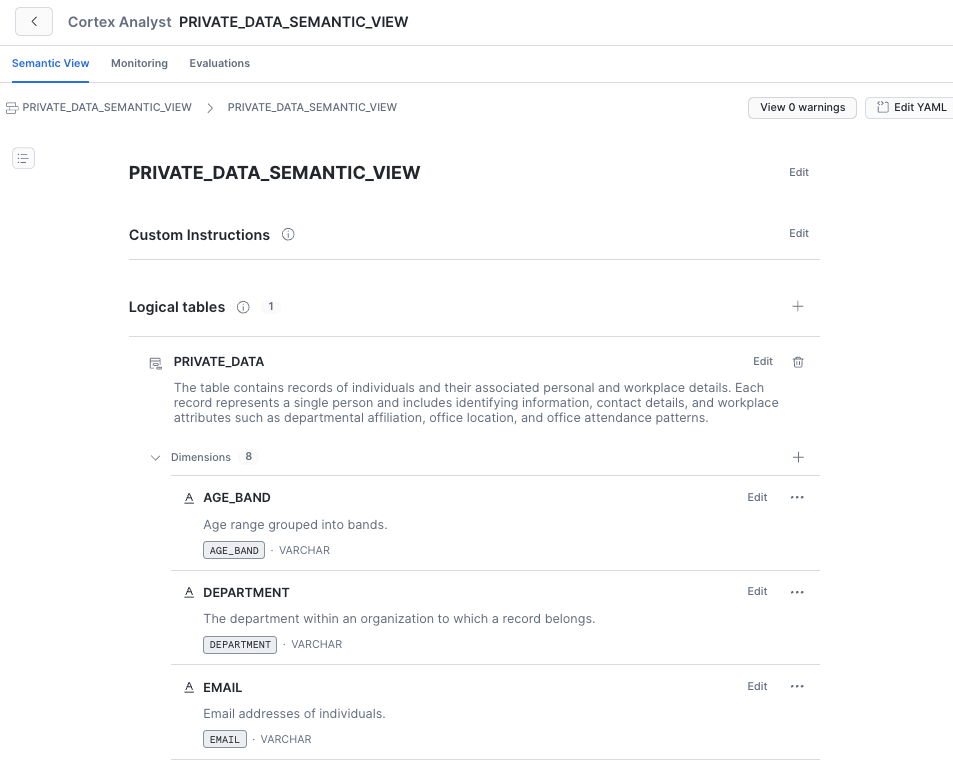Open EMAIL more options menu

coord(797,686)
